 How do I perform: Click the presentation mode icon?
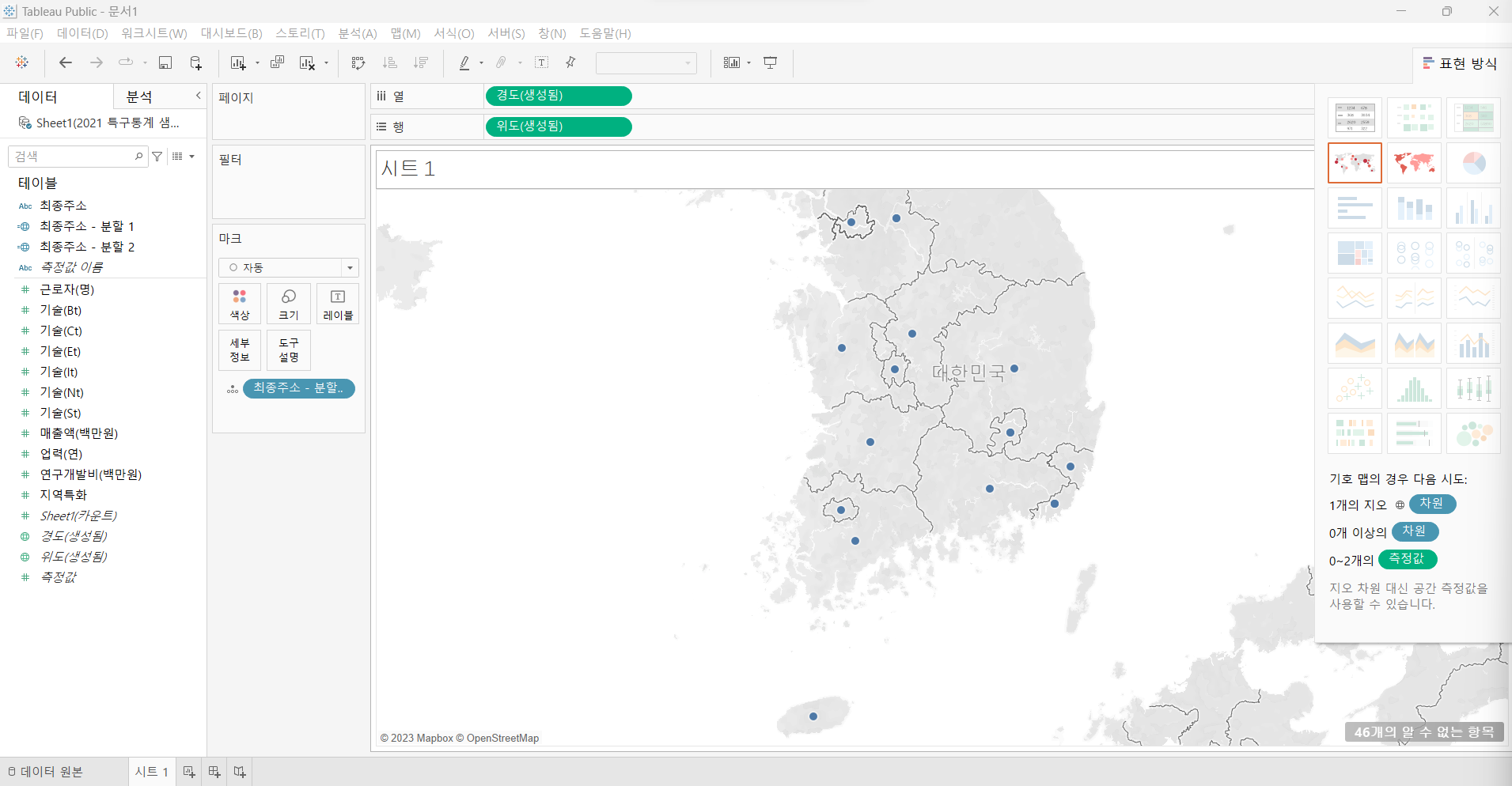point(771,62)
